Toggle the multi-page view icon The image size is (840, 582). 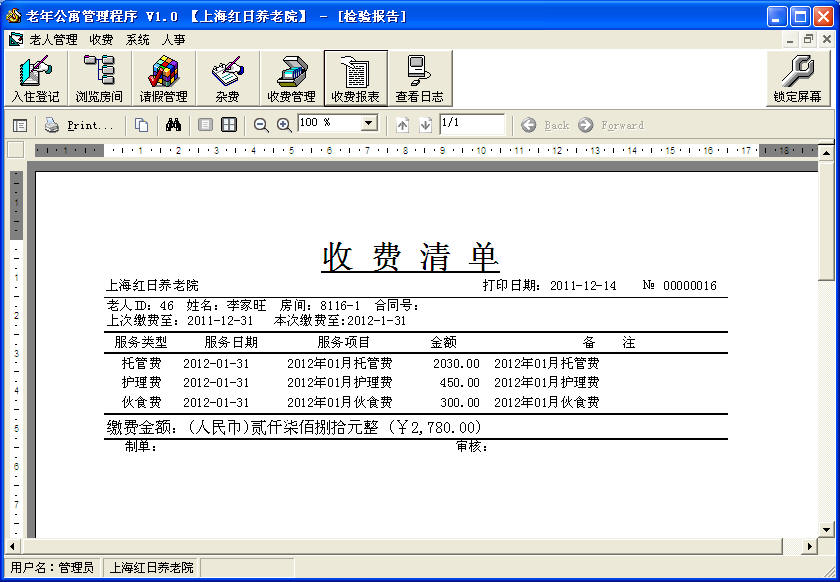click(229, 125)
